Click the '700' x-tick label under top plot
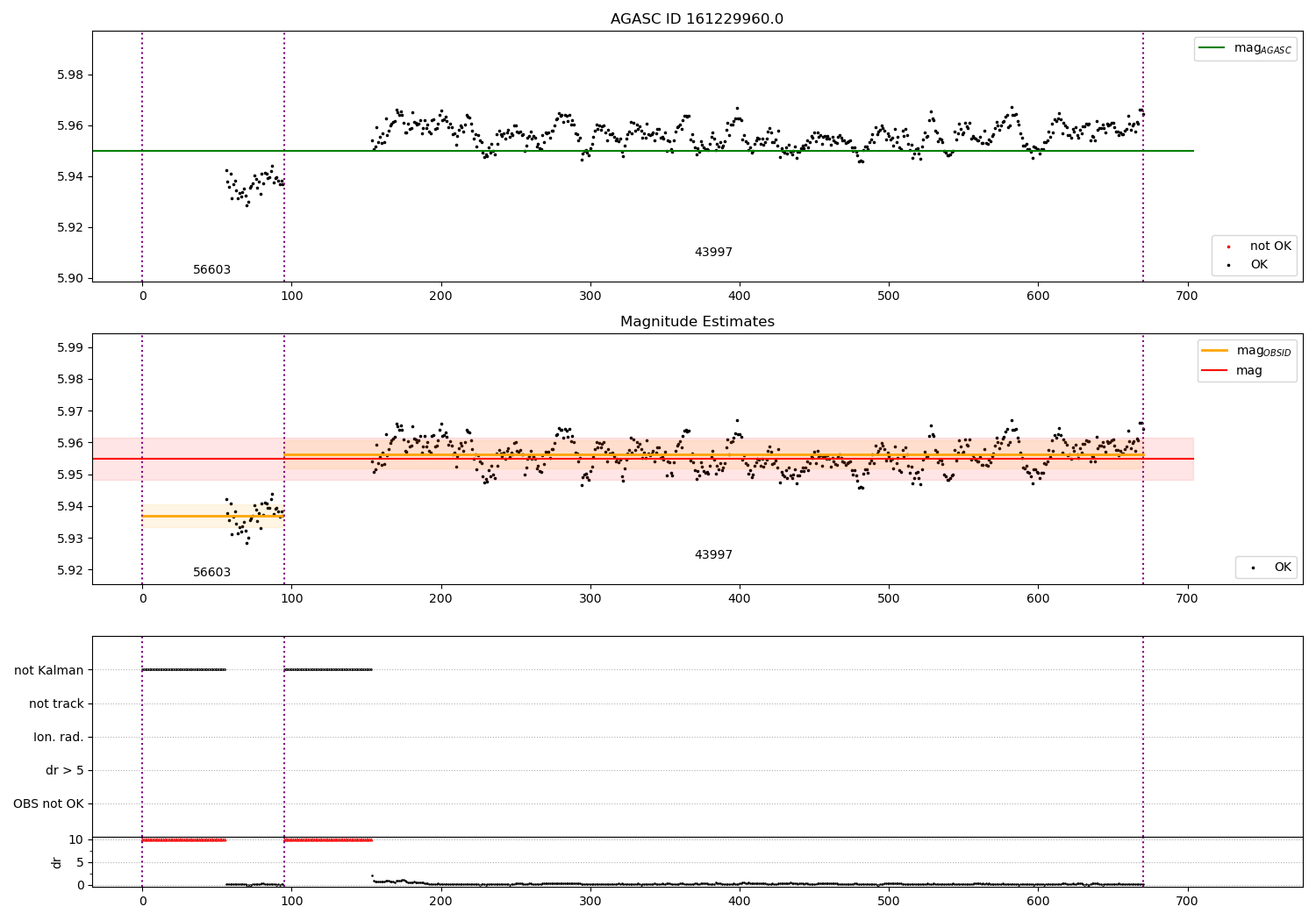1316x921 pixels. [x=1186, y=296]
